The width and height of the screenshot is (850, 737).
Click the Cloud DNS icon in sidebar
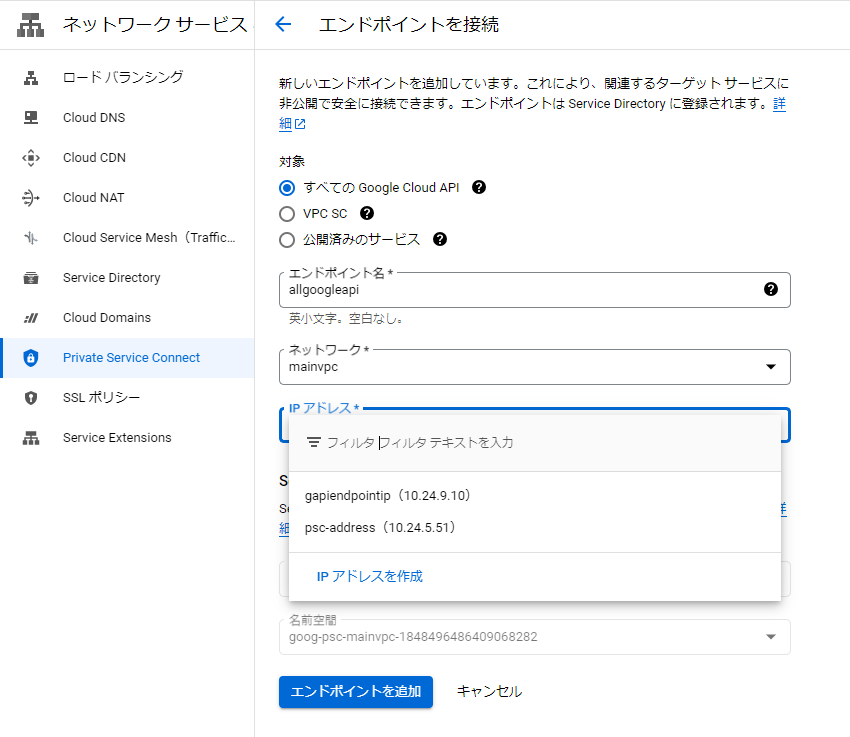point(31,118)
